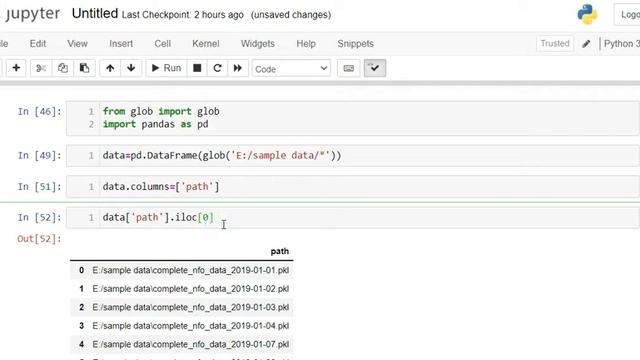Click into the cell importing glob and pandas
The image size is (640, 360).
[353, 118]
